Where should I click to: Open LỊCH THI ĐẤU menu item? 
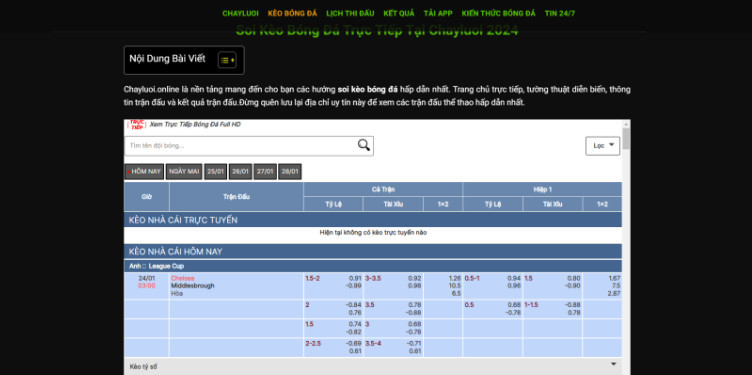[x=350, y=13]
